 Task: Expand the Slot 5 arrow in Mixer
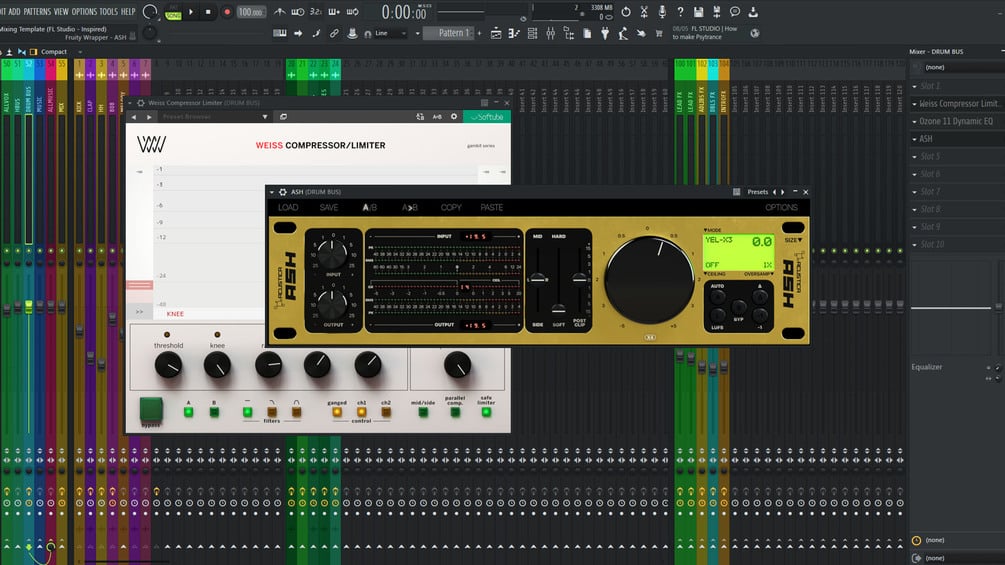click(x=915, y=156)
